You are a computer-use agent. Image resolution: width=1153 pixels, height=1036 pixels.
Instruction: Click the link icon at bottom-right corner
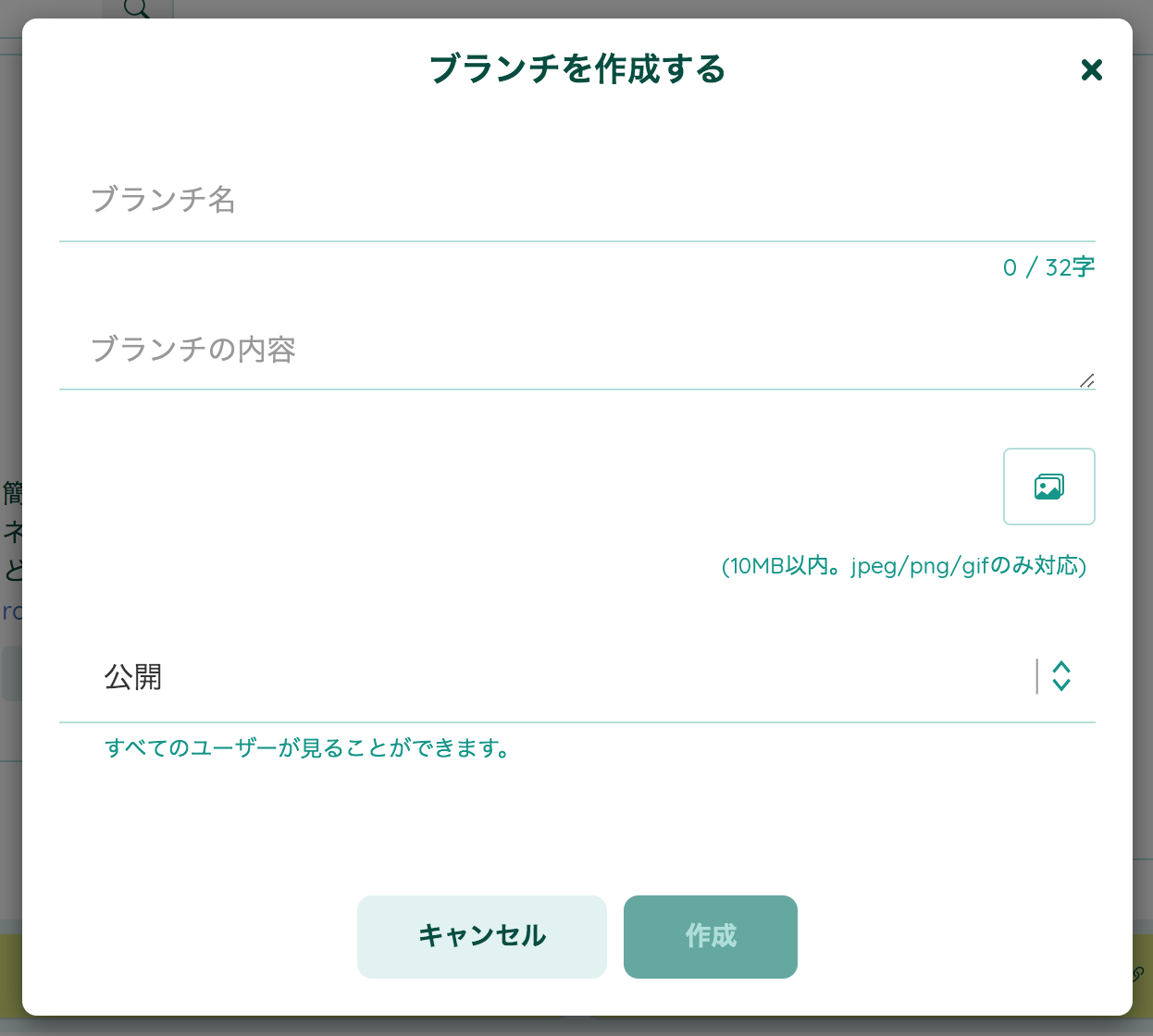1139,974
